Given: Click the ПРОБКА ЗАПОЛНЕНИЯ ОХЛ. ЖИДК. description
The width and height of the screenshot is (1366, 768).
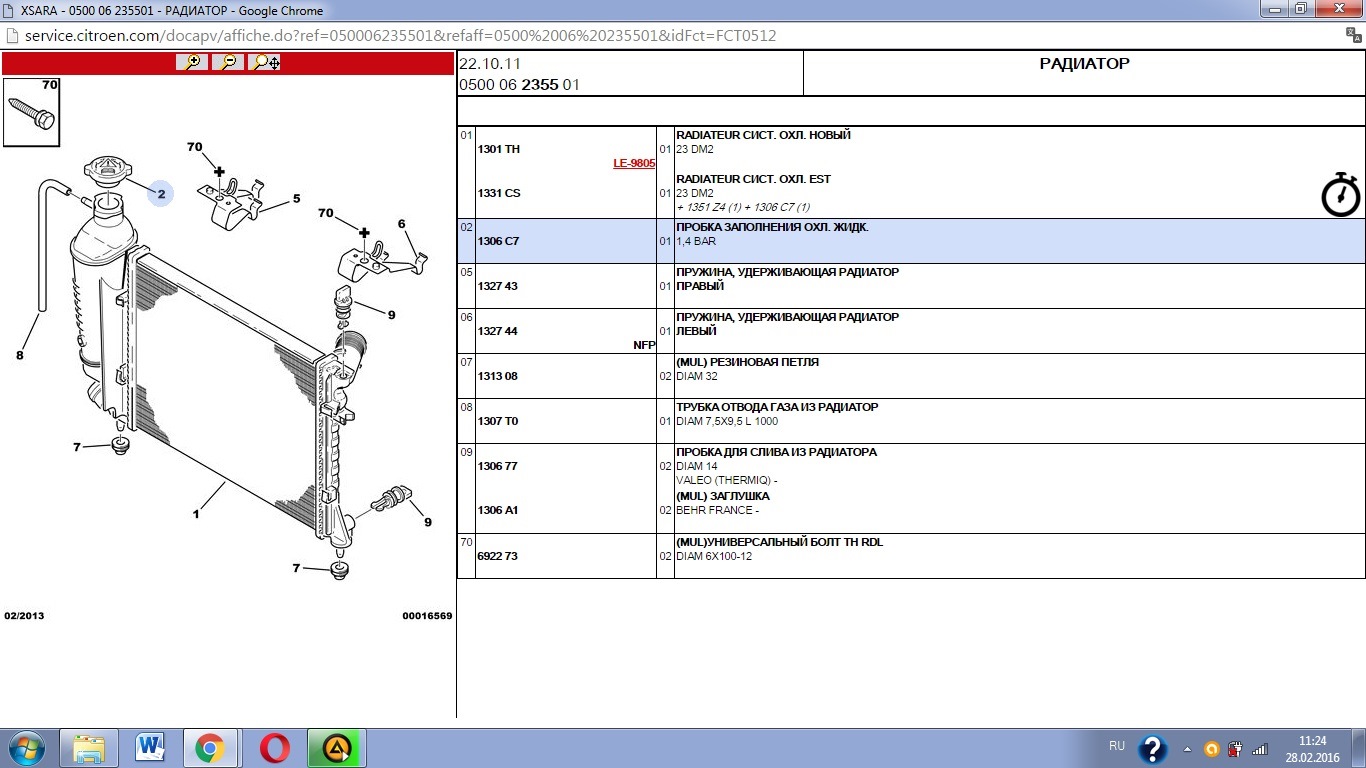Looking at the screenshot, I should point(772,227).
